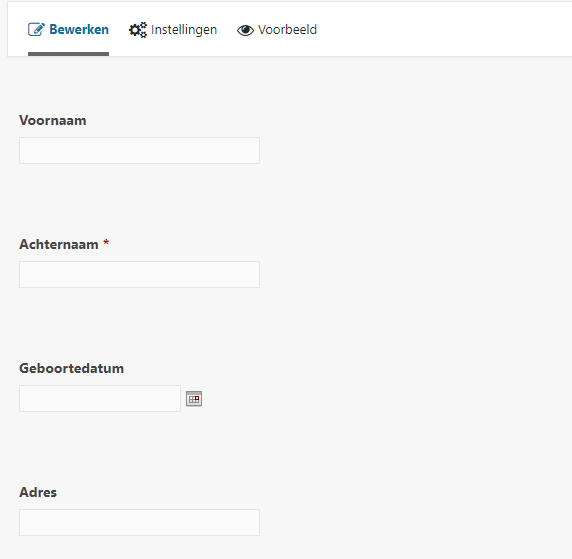Click the active tab underline below Bewerken
The image size is (572, 559).
[x=68, y=54]
